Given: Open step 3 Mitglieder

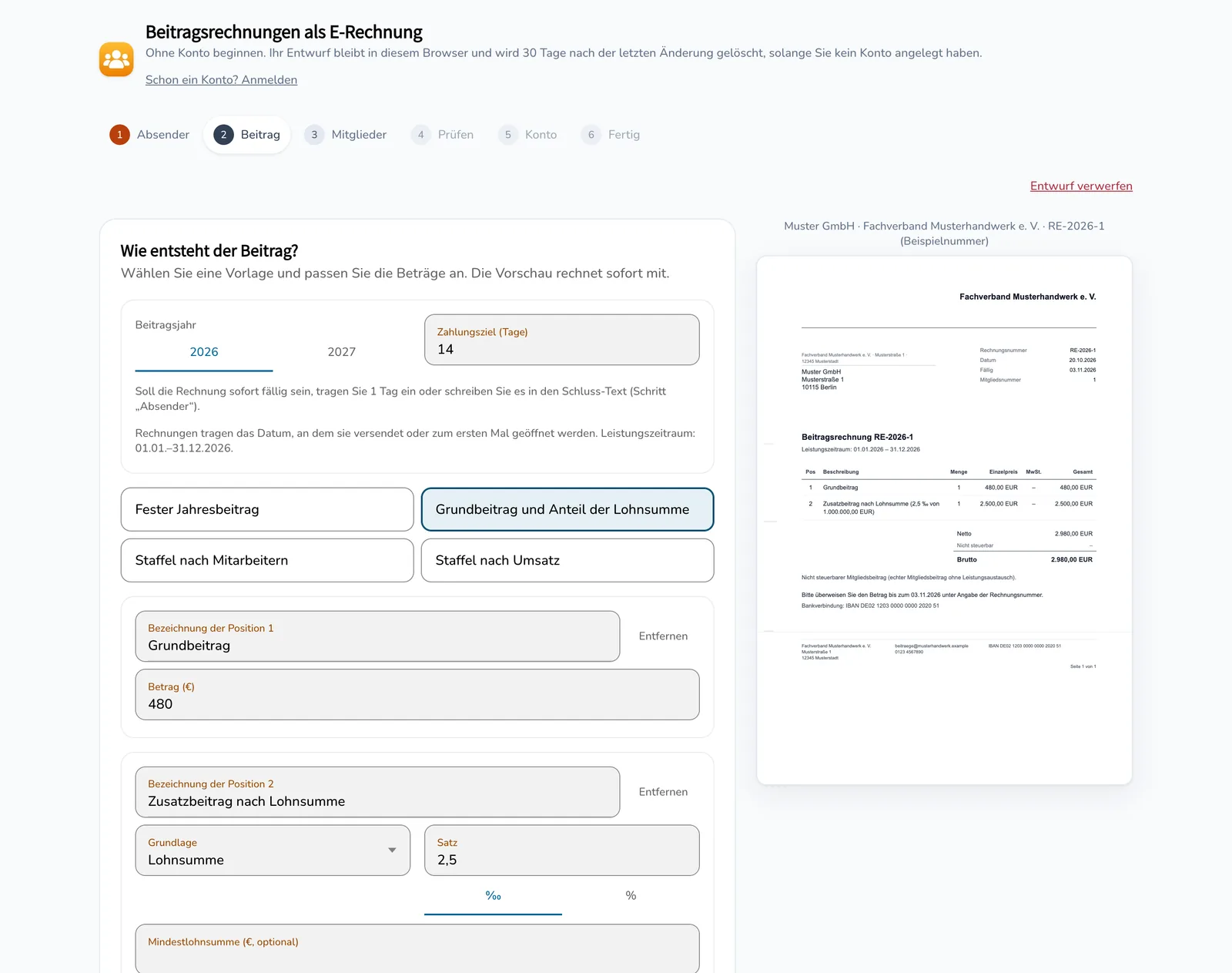Looking at the screenshot, I should point(345,135).
